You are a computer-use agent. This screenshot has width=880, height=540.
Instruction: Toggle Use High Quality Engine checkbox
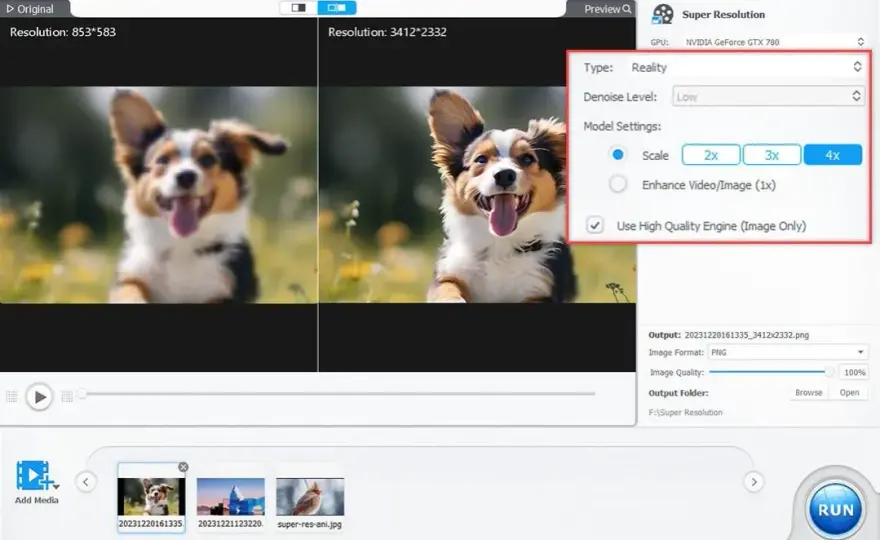click(594, 225)
